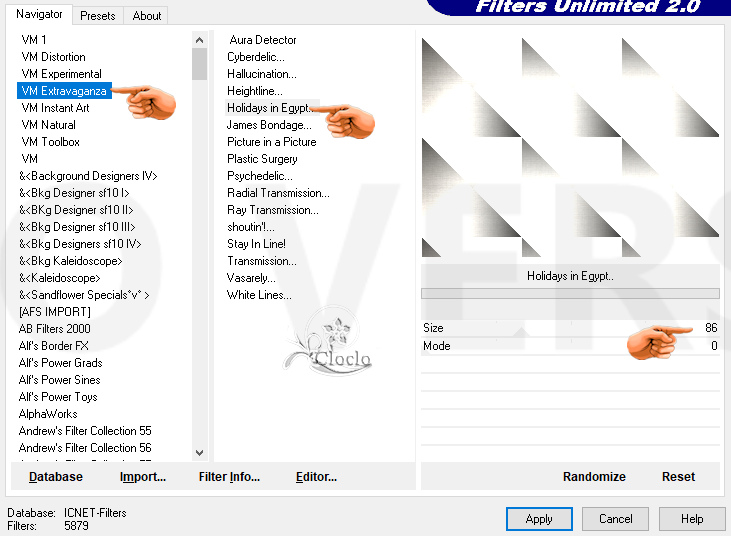Select AlphaWorks category
Screen dimensions: 731x536
(48, 414)
